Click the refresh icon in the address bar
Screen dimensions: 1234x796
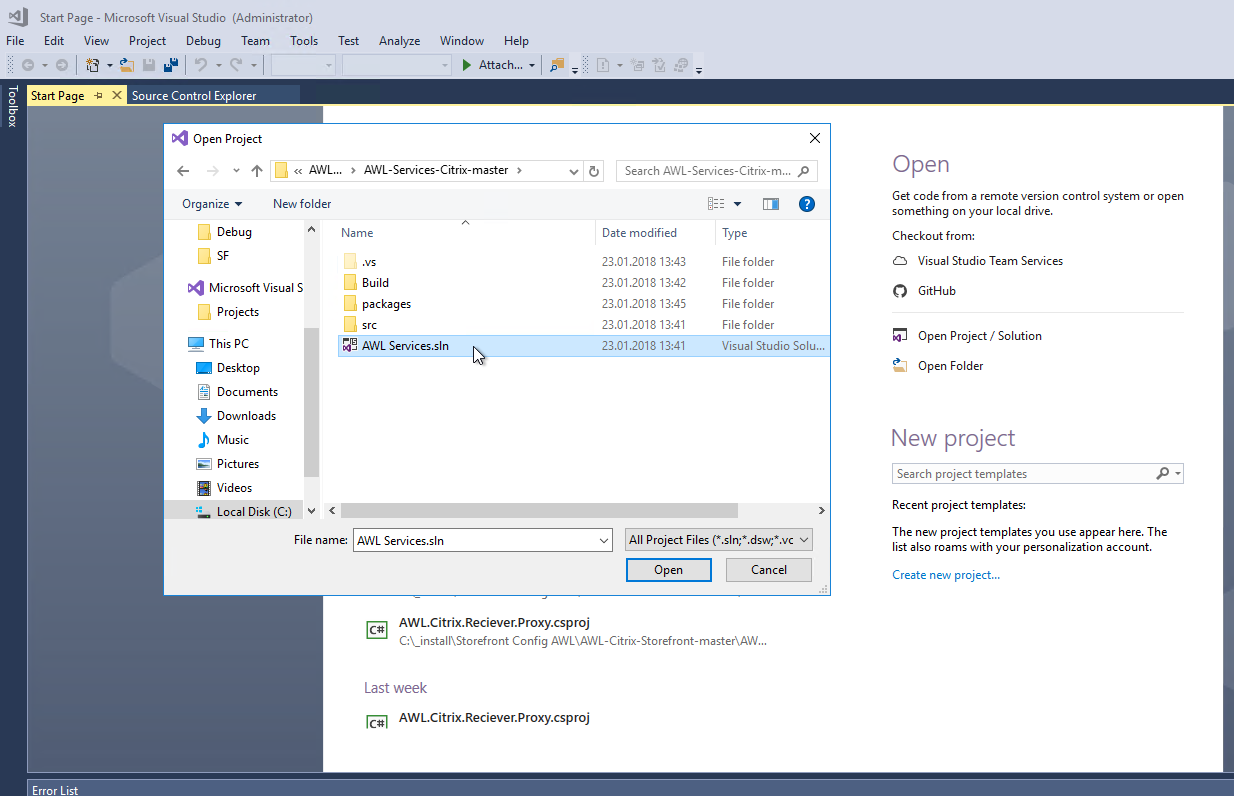(x=594, y=170)
